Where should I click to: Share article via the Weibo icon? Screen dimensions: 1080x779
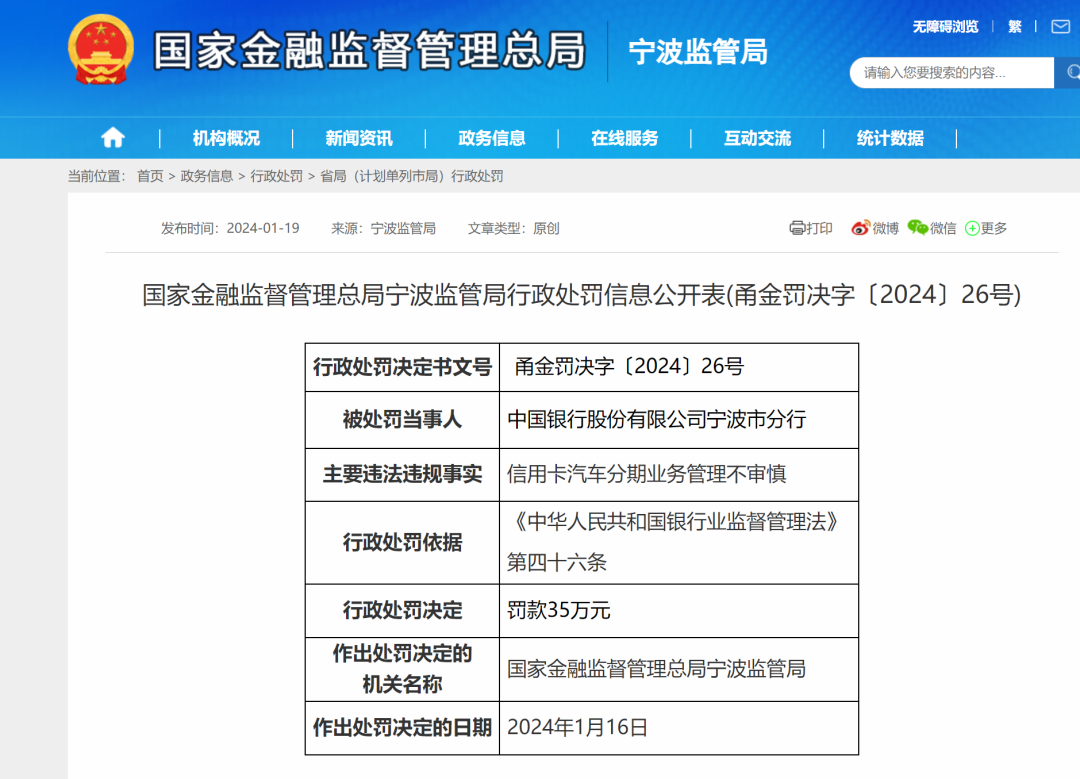[x=860, y=228]
